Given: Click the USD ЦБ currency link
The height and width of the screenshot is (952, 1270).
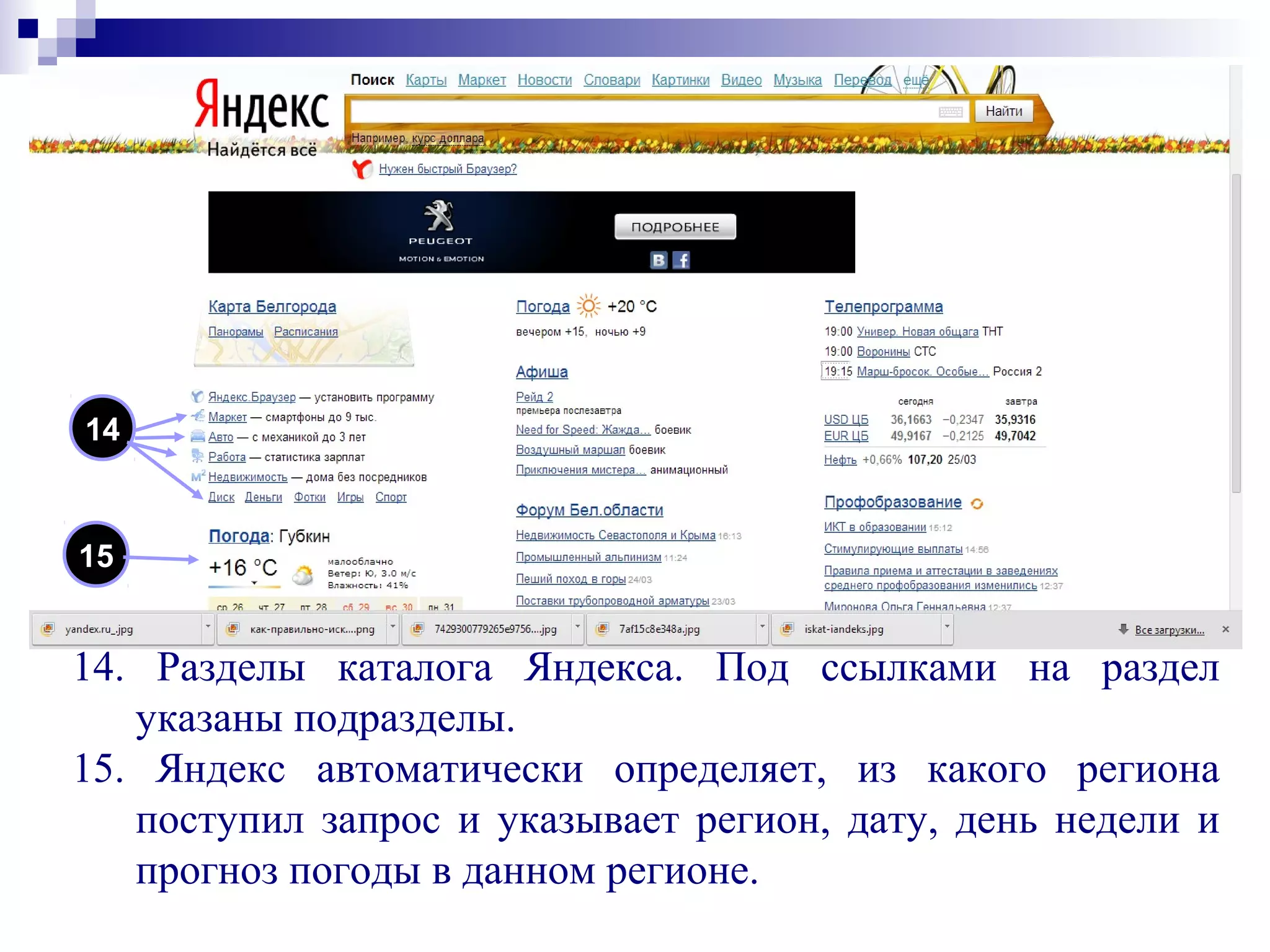Looking at the screenshot, I should click(x=846, y=420).
